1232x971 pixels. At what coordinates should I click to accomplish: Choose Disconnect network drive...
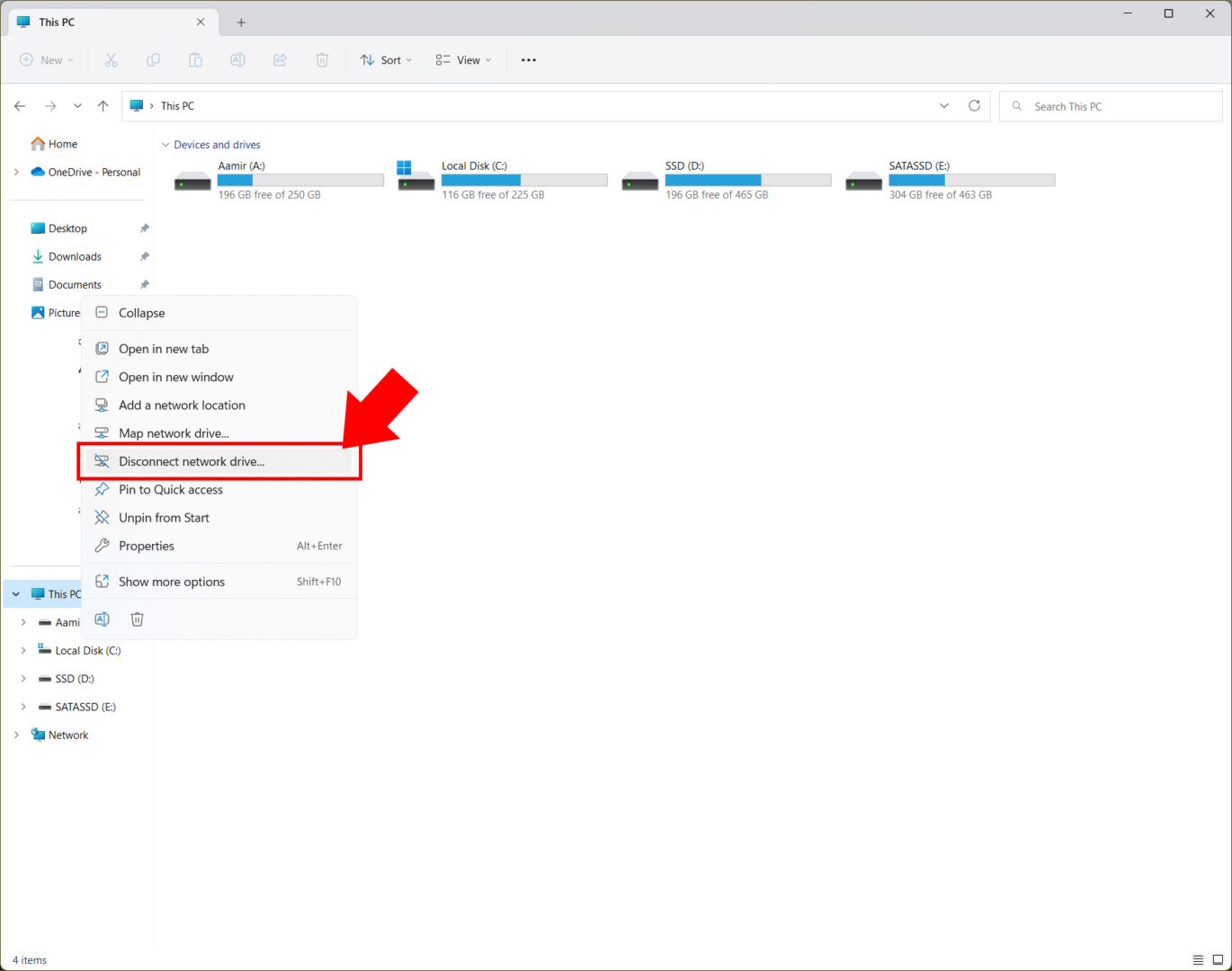pyautogui.click(x=219, y=461)
